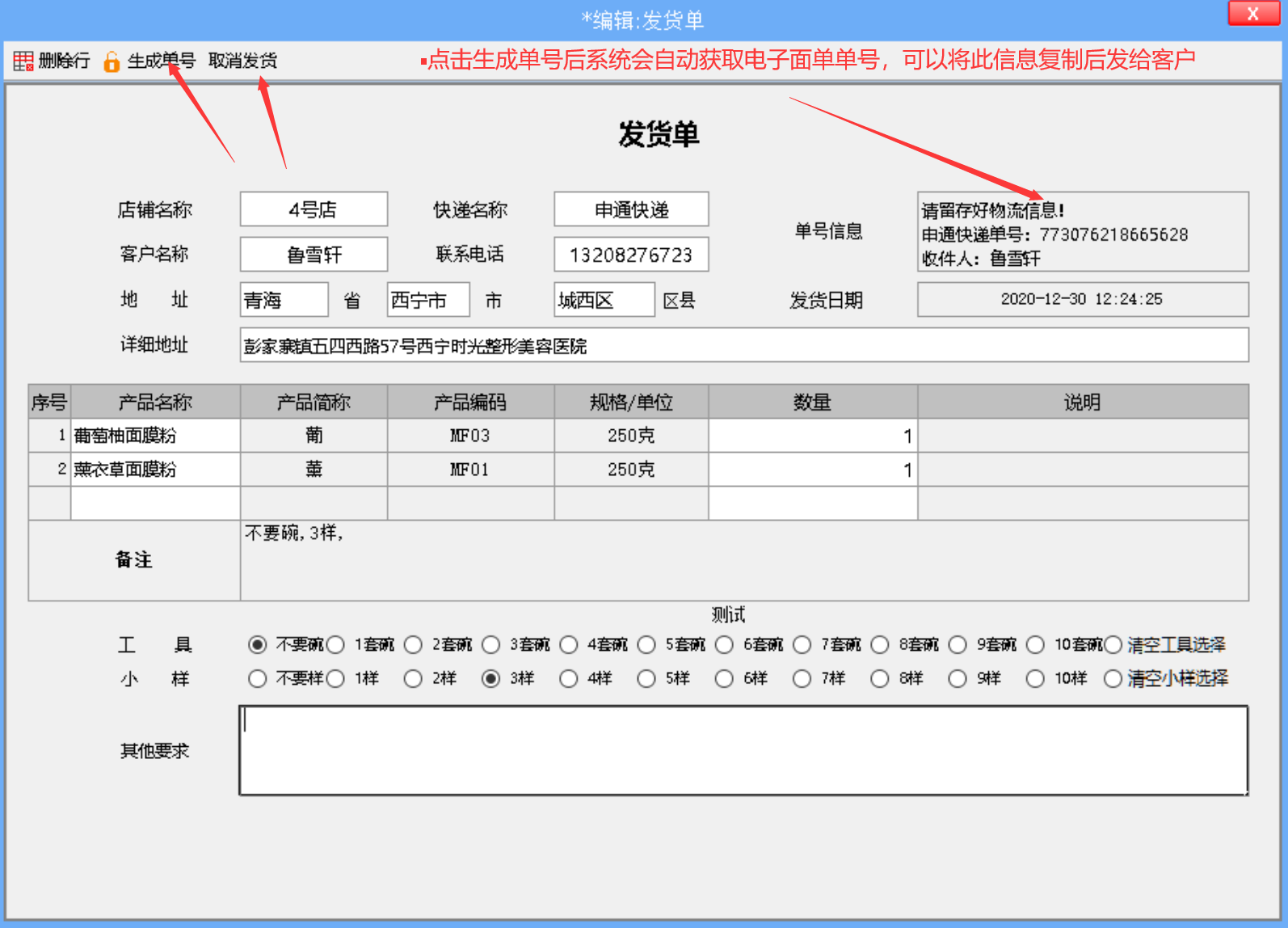Screen dimensions: 1288x928
Task: Click inside the 其他要求 text area
Action: [743, 751]
